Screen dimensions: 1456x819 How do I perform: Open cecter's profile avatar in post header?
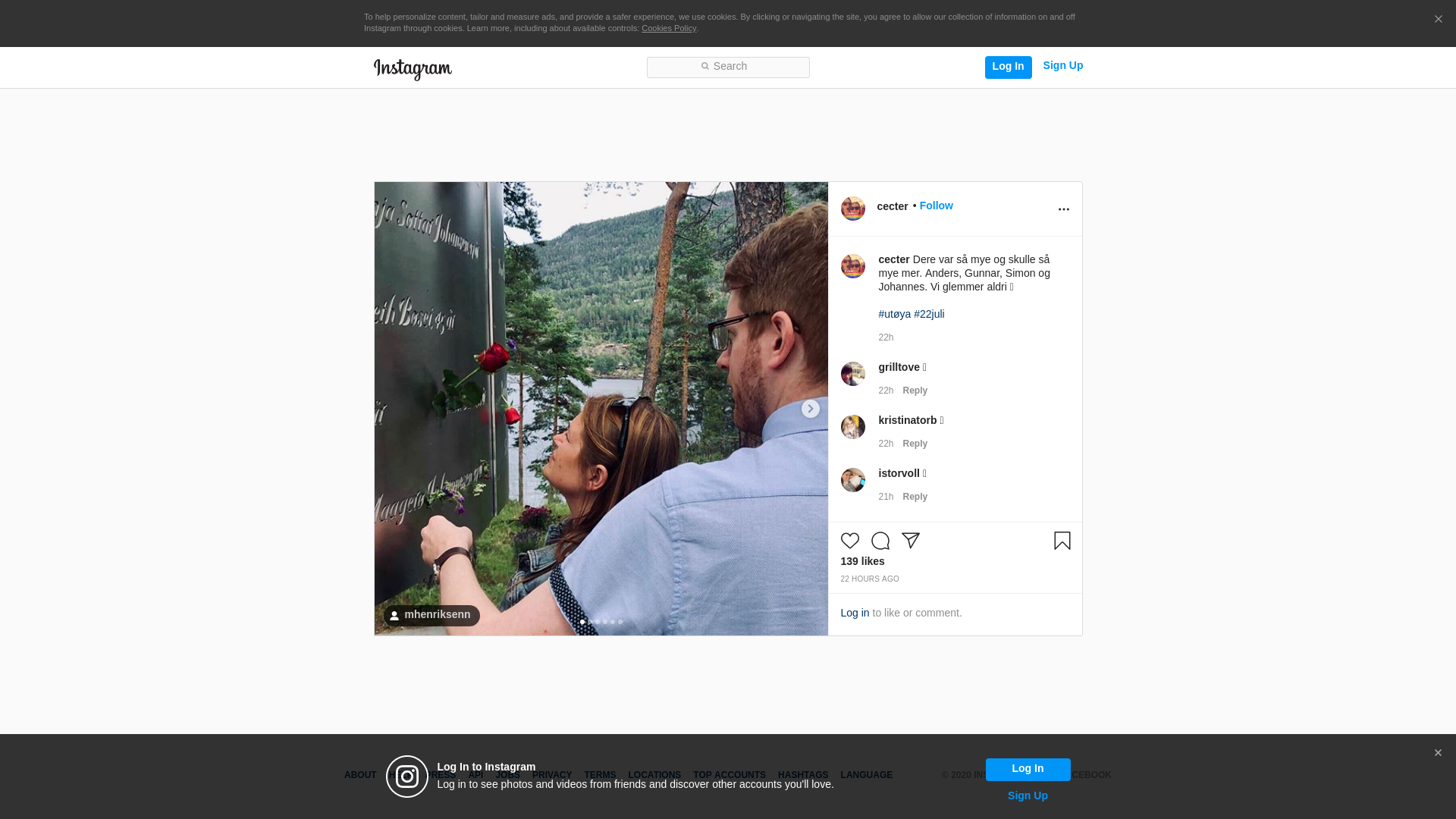[x=852, y=209]
